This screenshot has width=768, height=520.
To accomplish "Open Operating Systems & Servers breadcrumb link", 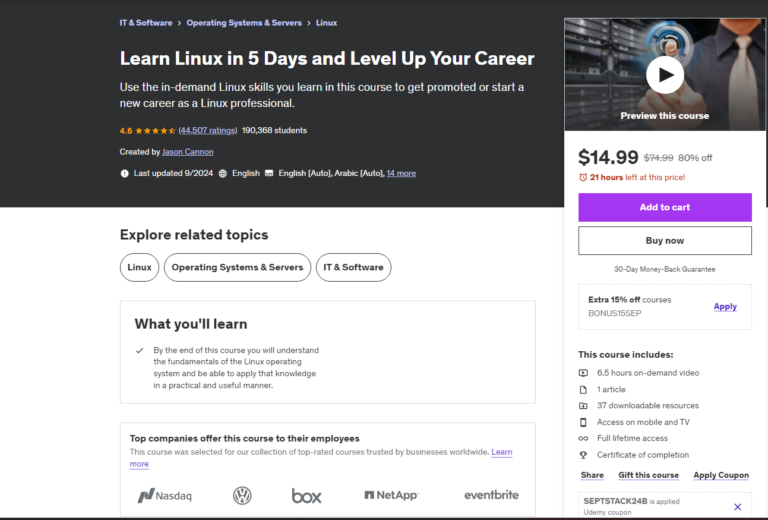I will click(x=244, y=23).
